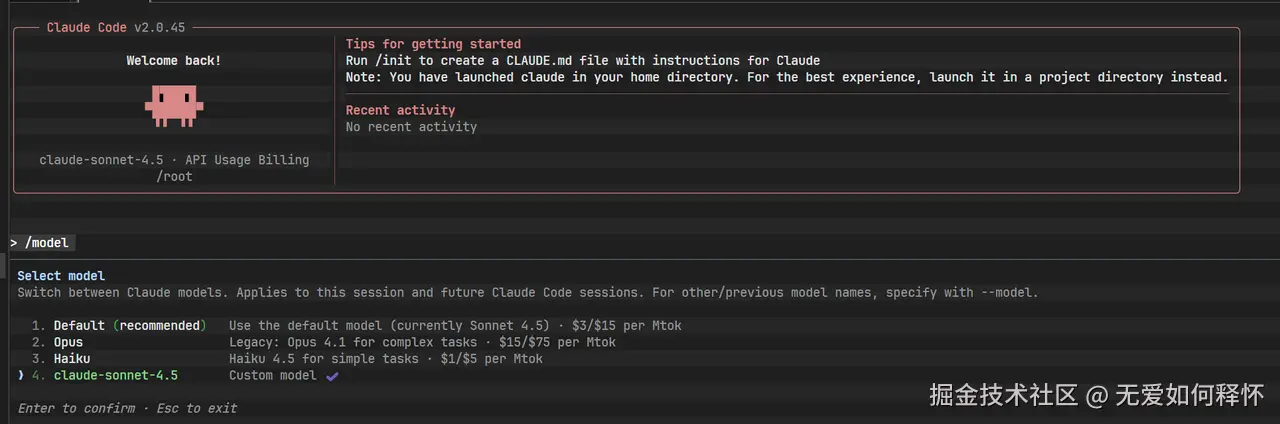Image resolution: width=1280 pixels, height=424 pixels.
Task: Select the Opus model option
Action: pos(68,342)
